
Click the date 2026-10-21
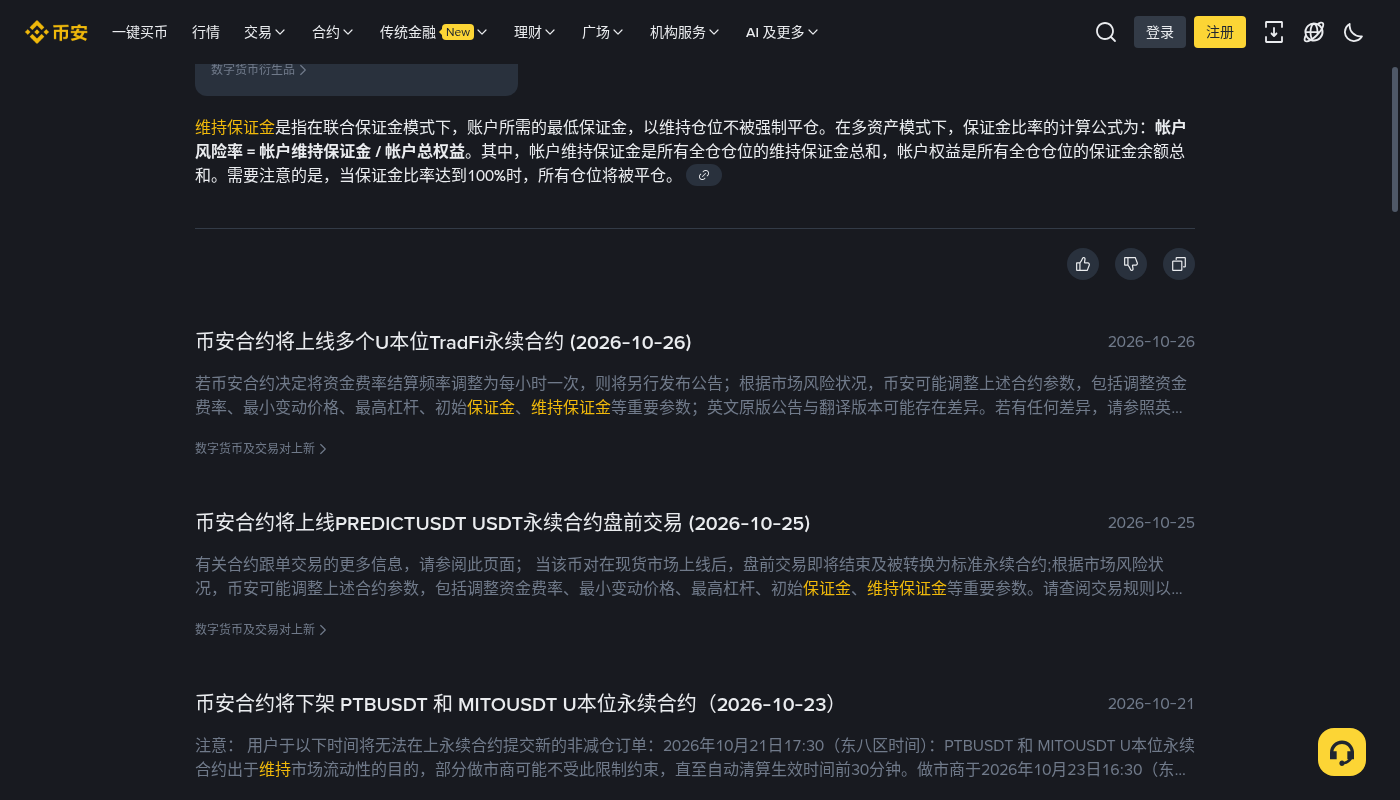[1151, 704]
